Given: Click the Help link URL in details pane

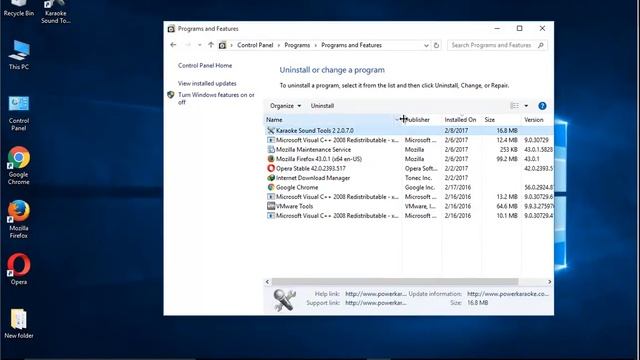Looking at the screenshot, I should [x=376, y=293].
